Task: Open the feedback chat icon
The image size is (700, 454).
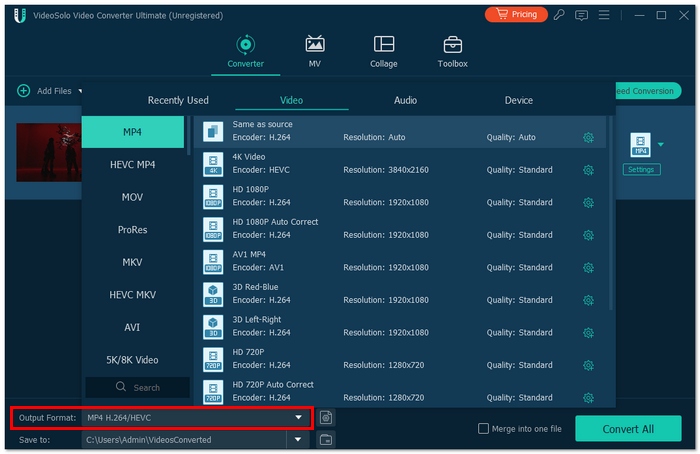Action: [581, 16]
